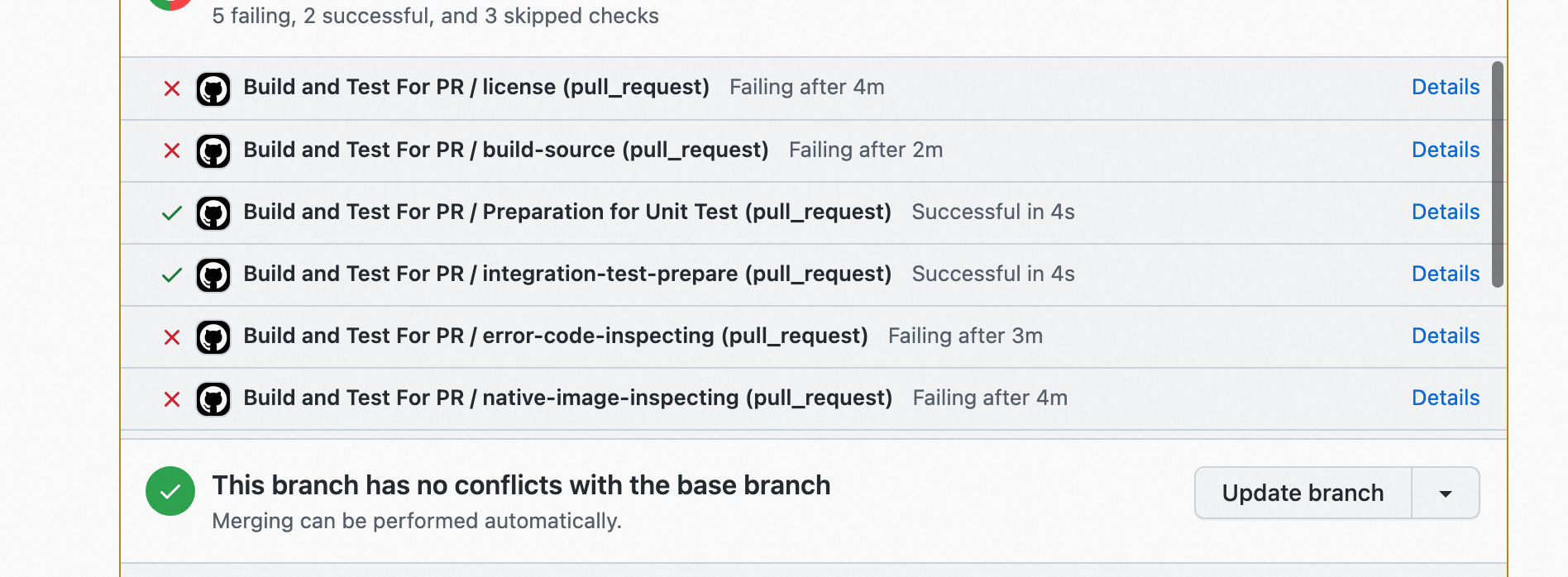Click red X status icon for license check
1568x577 pixels.
pyautogui.click(x=172, y=88)
